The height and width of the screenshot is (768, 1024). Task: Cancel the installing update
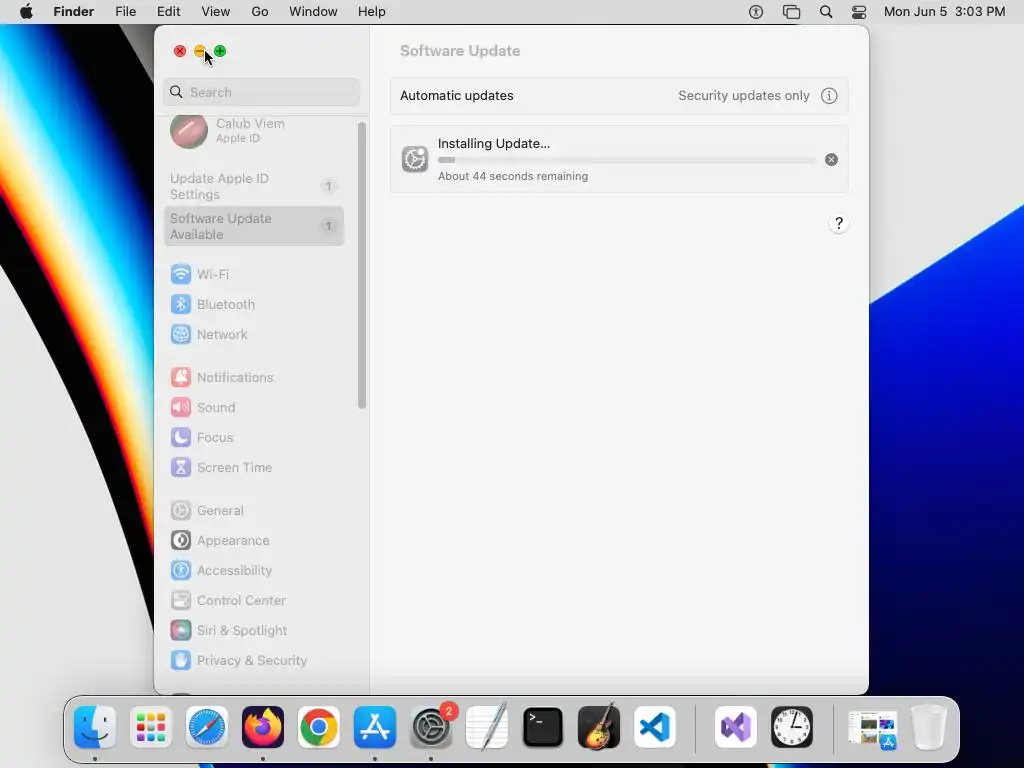[x=831, y=159]
